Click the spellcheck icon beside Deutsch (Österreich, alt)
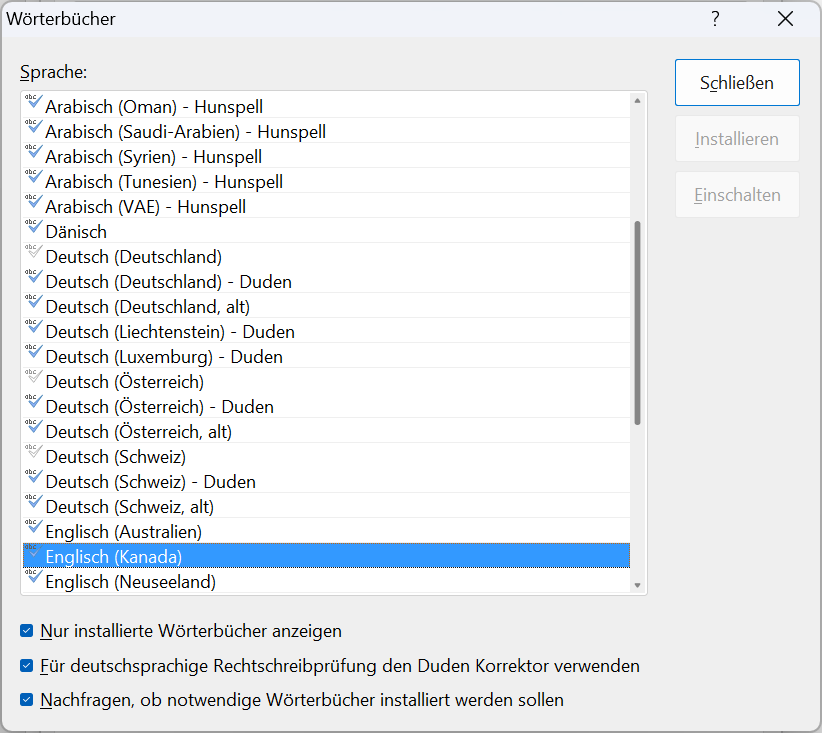Image resolution: width=822 pixels, height=733 pixels. 33,426
